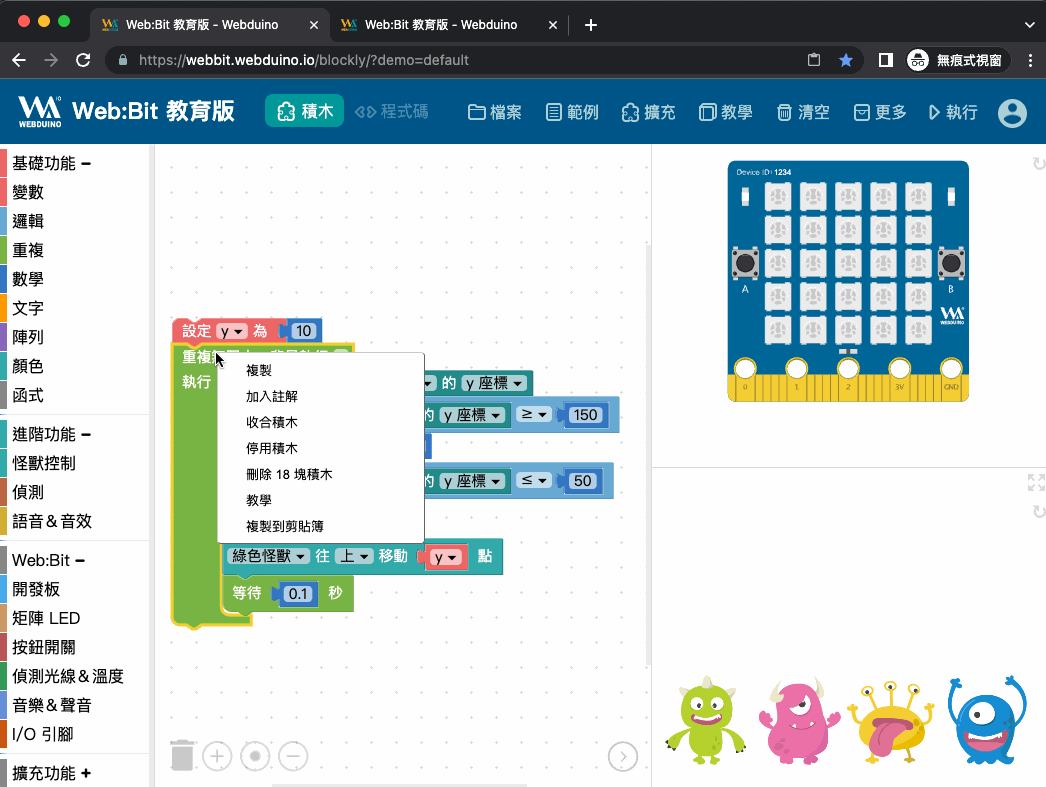
Task: Expand the 擴充功能 category section
Action: pyautogui.click(x=86, y=773)
